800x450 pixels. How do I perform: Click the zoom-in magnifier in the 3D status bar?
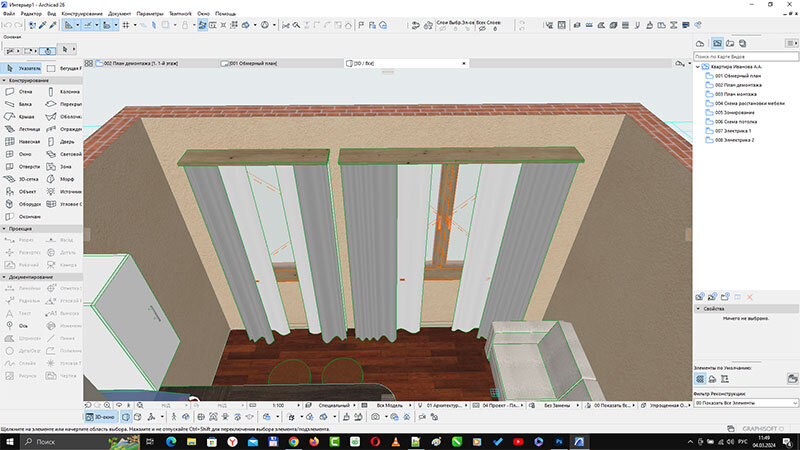(107, 405)
